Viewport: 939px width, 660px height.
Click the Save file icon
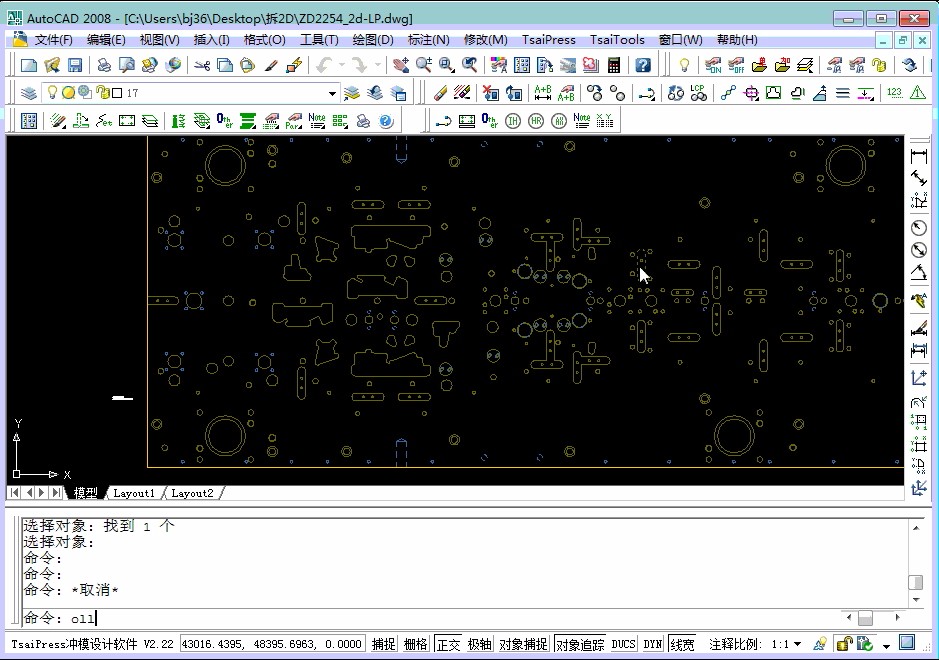click(74, 65)
